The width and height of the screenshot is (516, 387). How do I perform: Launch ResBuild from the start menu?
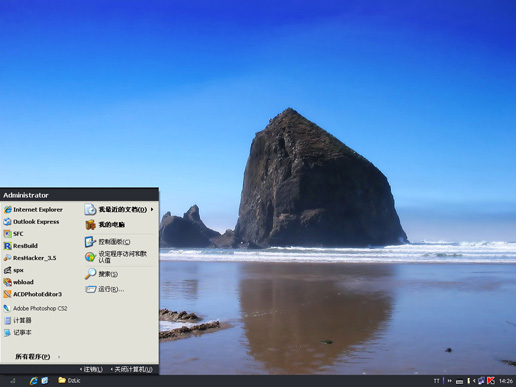[x=21, y=246]
